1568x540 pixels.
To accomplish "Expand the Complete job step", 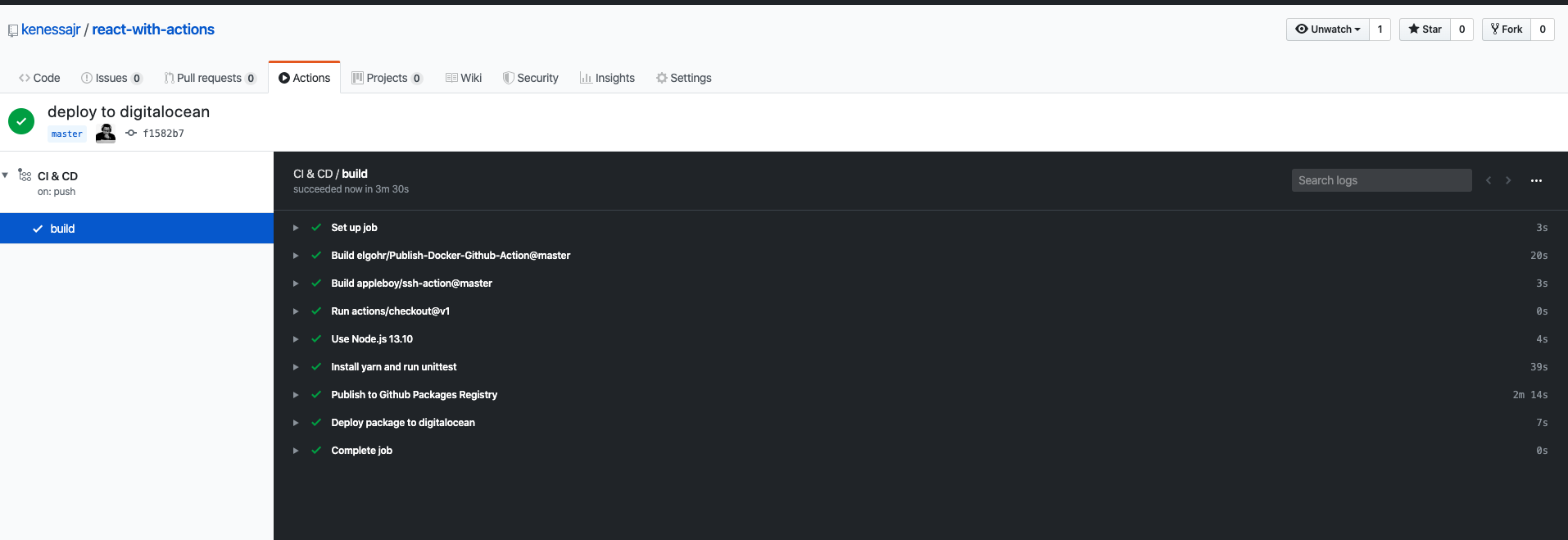I will (296, 451).
